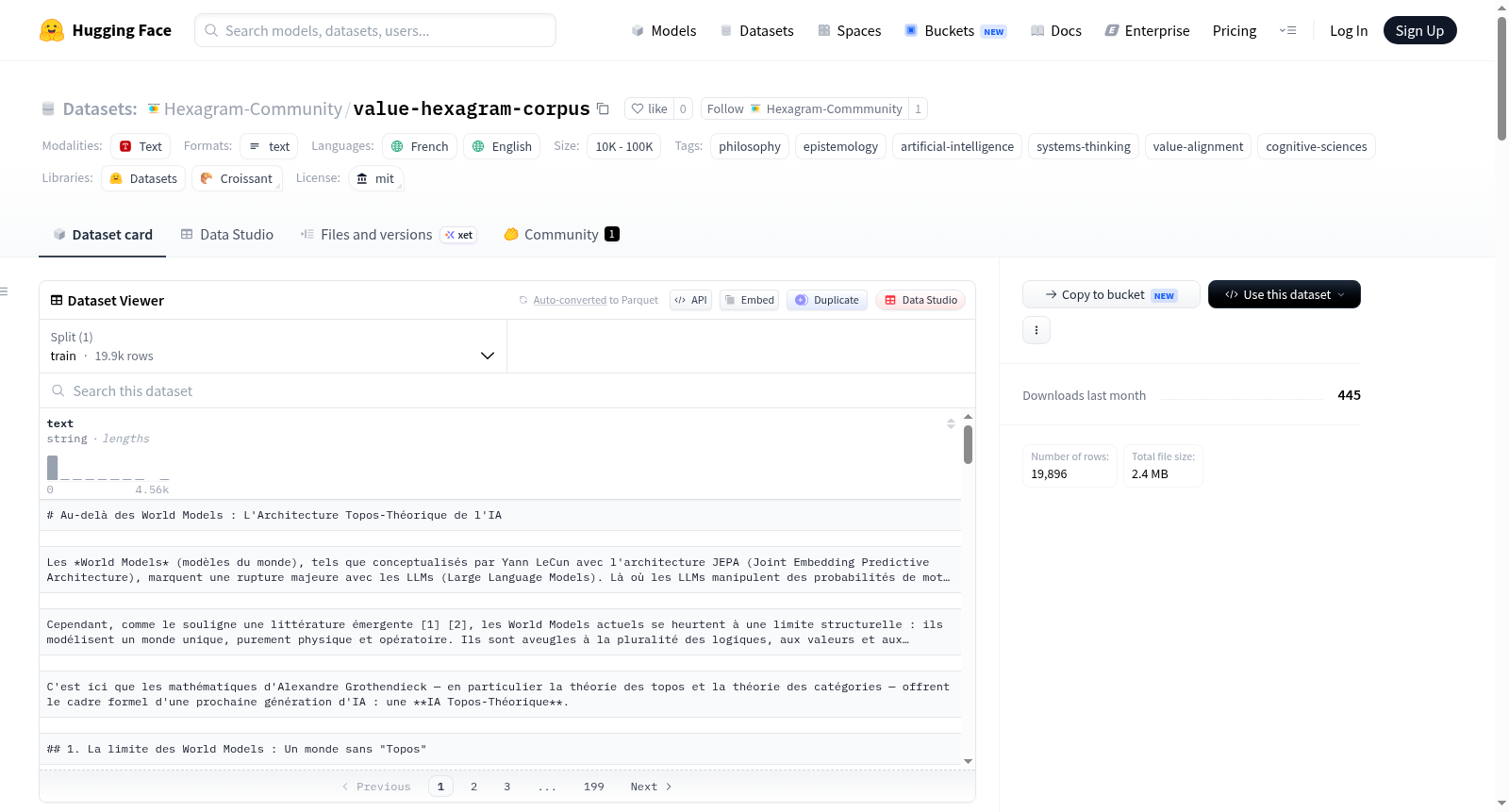This screenshot has height=812, width=1509.
Task: Open the Pricing page link
Action: [1235, 30]
